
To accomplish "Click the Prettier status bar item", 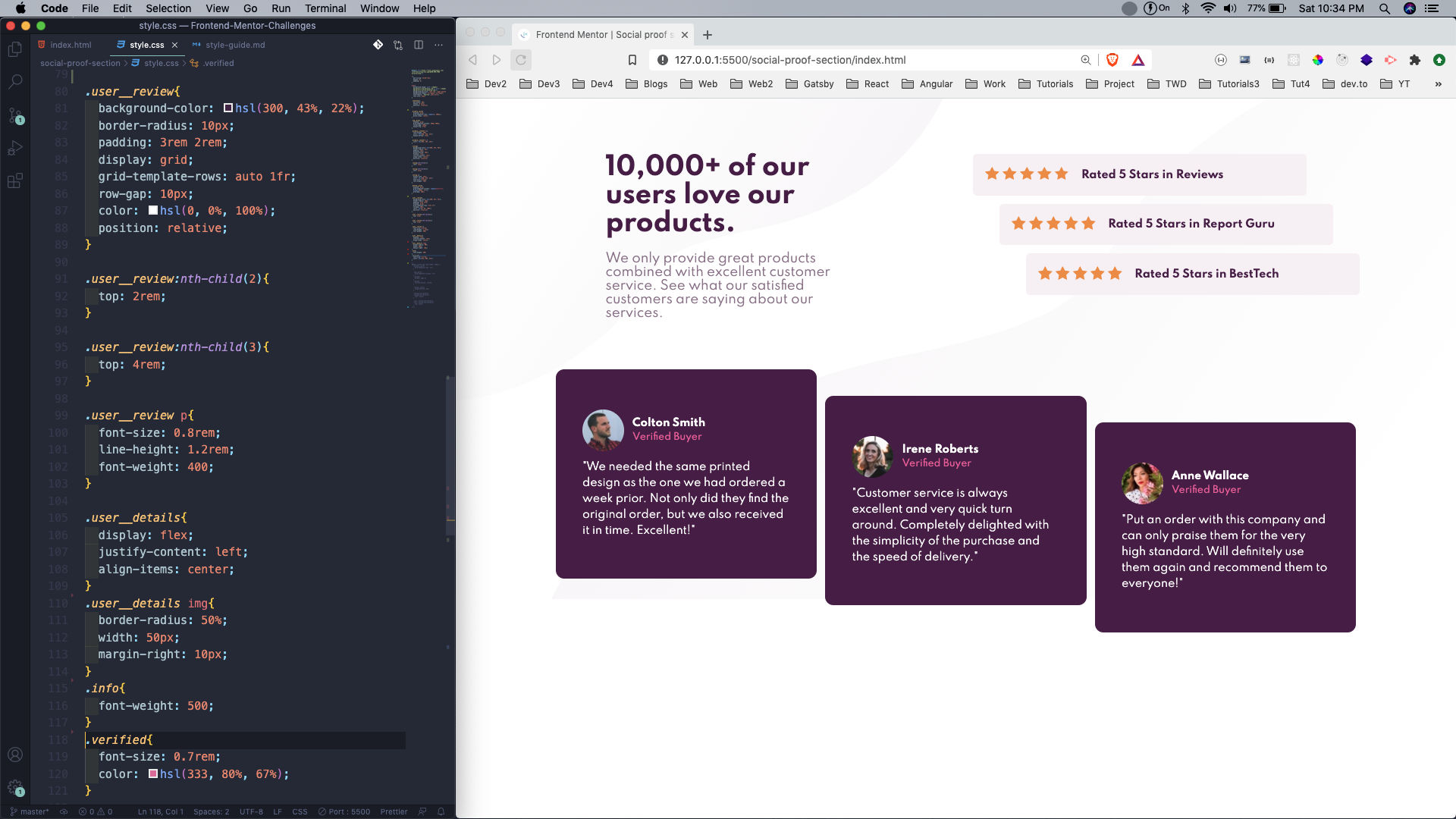I will tap(394, 811).
